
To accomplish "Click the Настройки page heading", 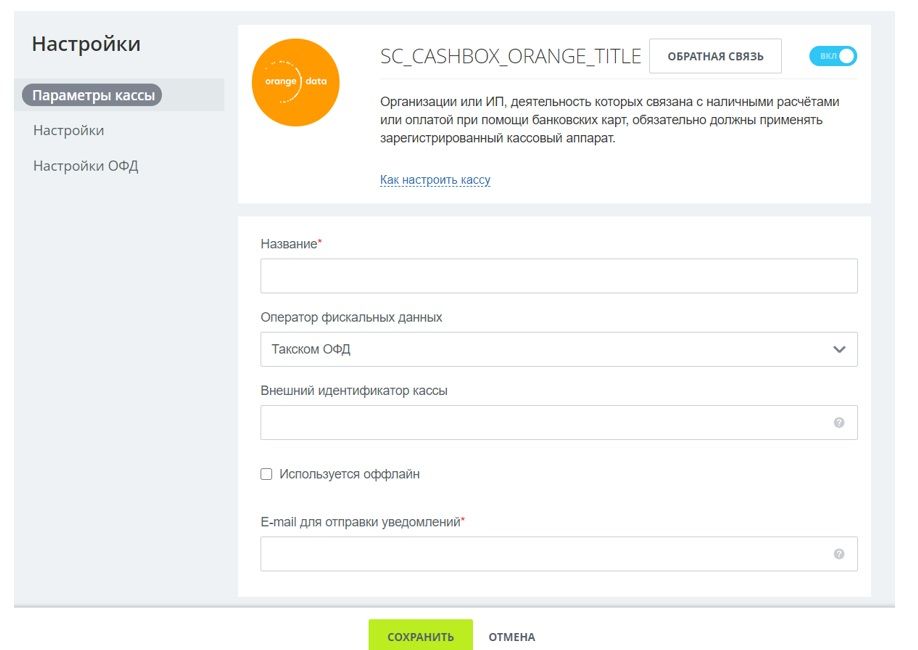I will (86, 44).
